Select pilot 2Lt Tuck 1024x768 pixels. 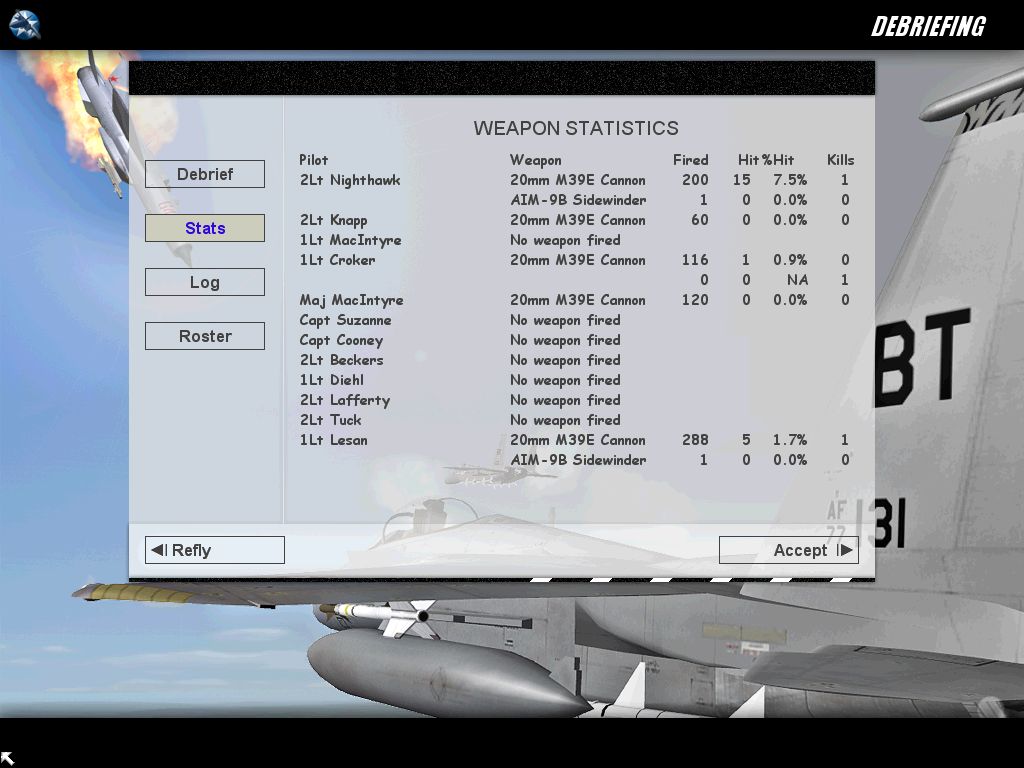[x=330, y=420]
